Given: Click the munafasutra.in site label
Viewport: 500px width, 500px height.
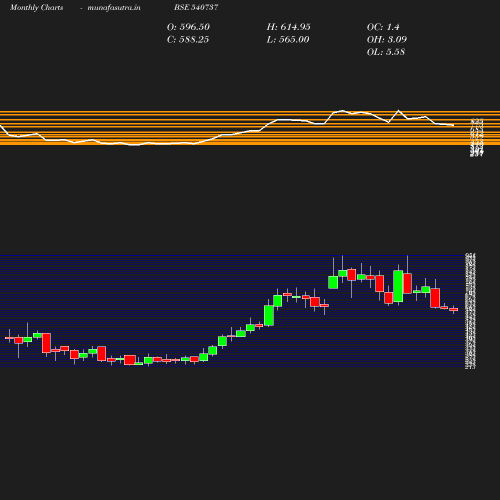Looking at the screenshot, I should click(114, 7).
